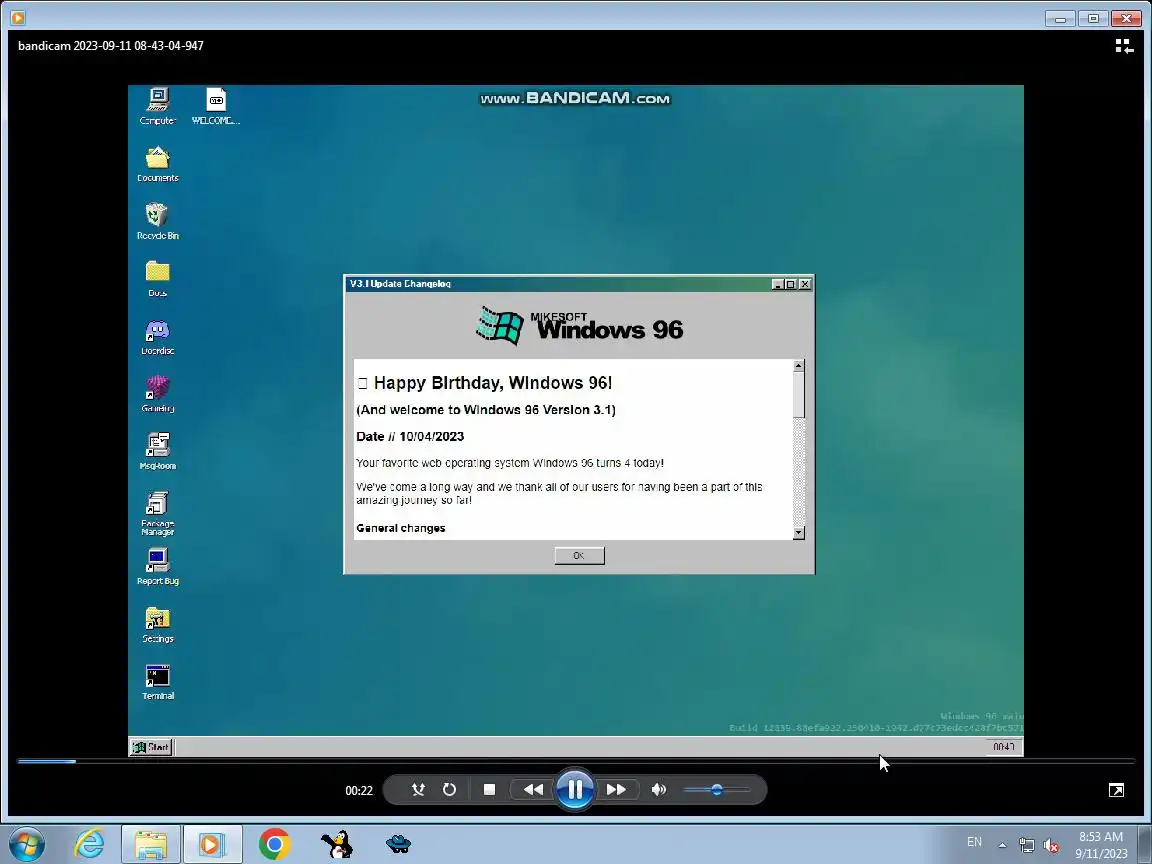Click the changelog scrollbar down arrow
This screenshot has height=864, width=1152.
799,533
